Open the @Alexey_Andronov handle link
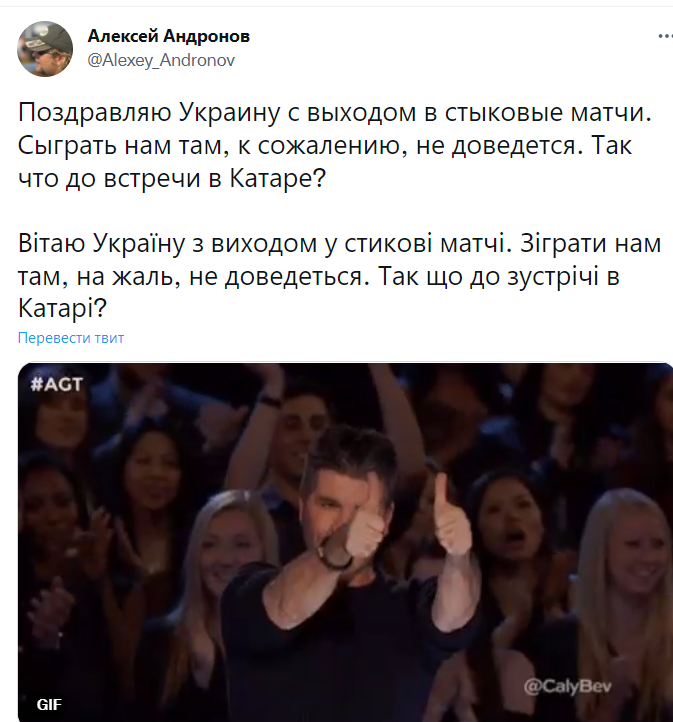The height and width of the screenshot is (722, 673). pos(161,60)
